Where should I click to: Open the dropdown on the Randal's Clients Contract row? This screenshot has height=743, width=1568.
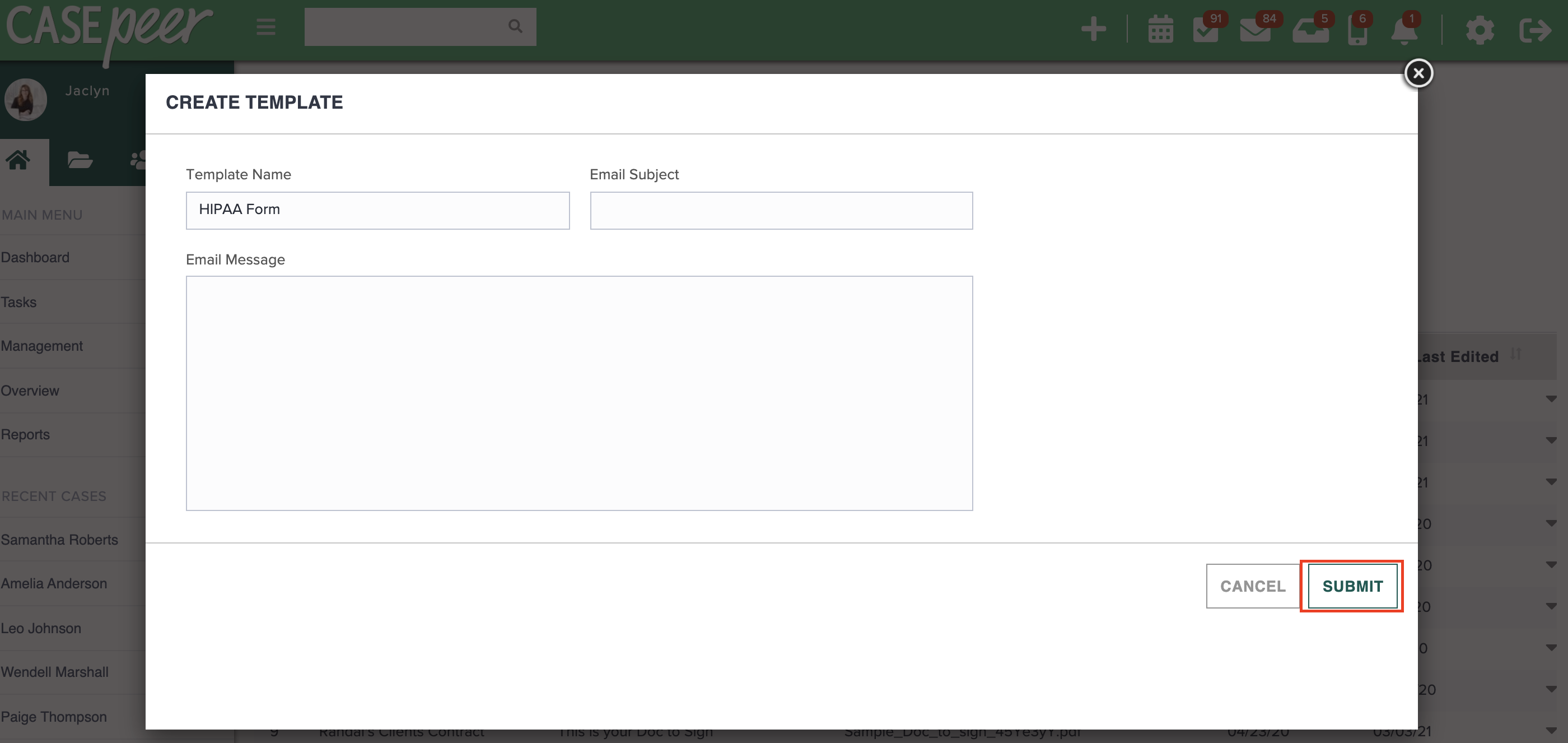(1550, 731)
